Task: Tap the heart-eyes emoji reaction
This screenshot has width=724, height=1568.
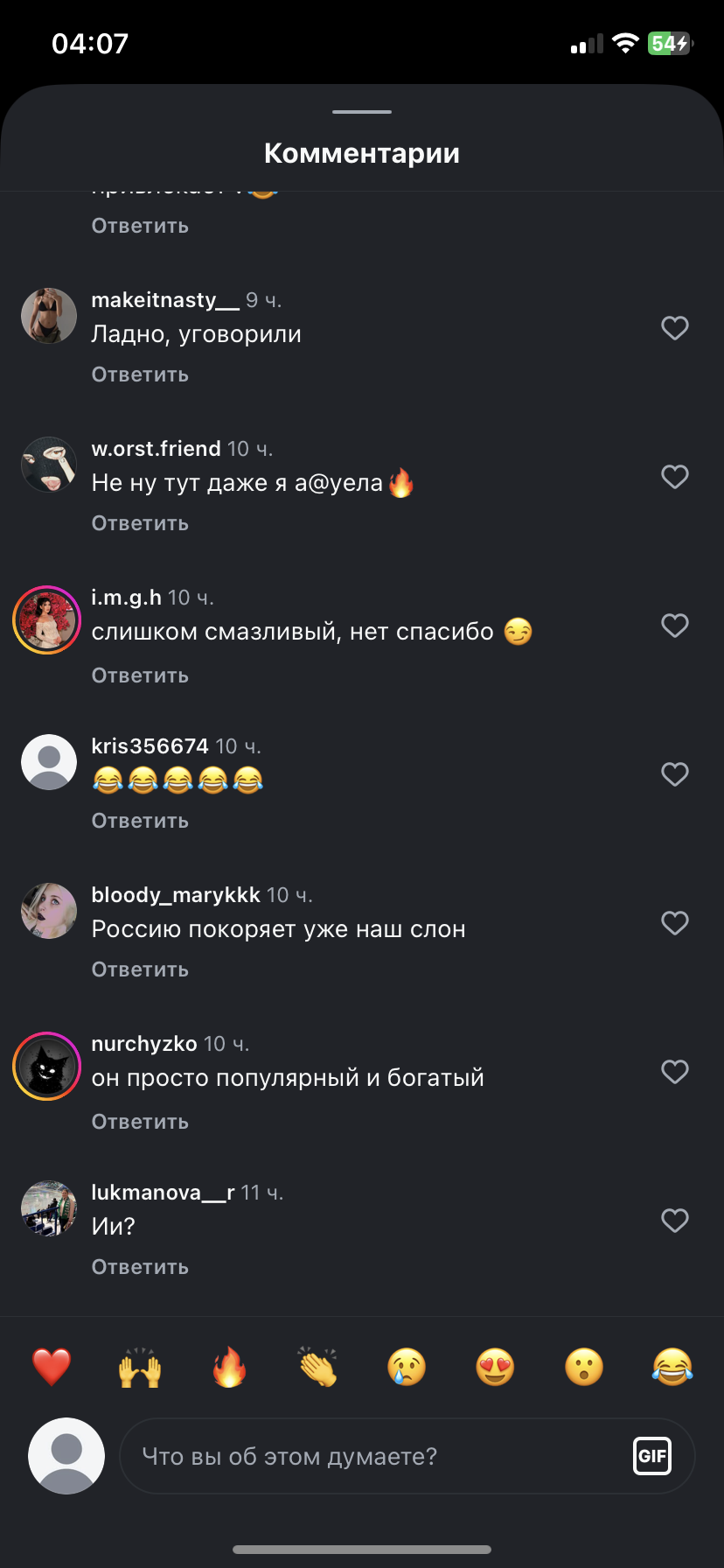Action: point(495,1367)
